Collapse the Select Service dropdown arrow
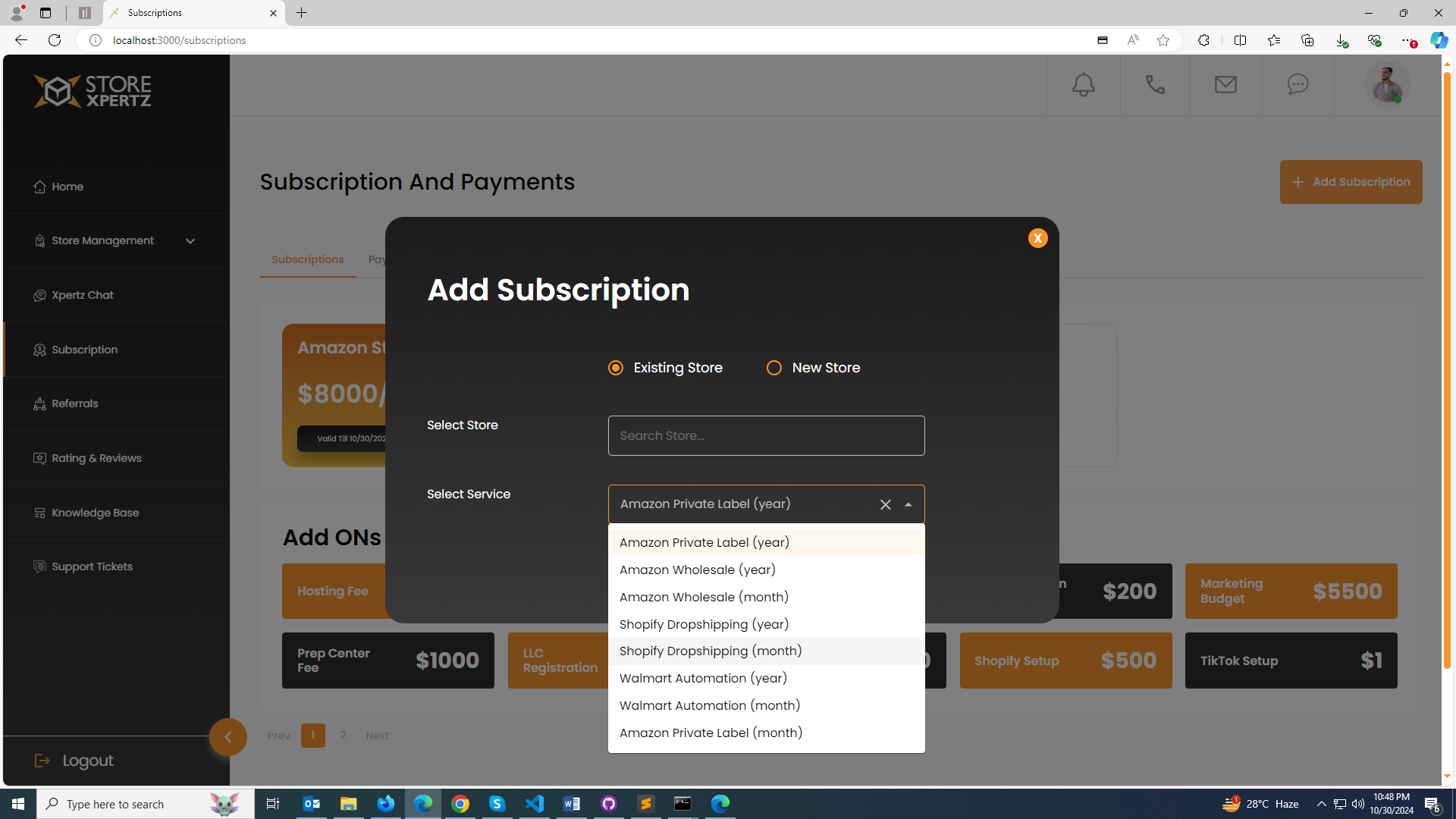This screenshot has height=819, width=1456. pos(908,504)
